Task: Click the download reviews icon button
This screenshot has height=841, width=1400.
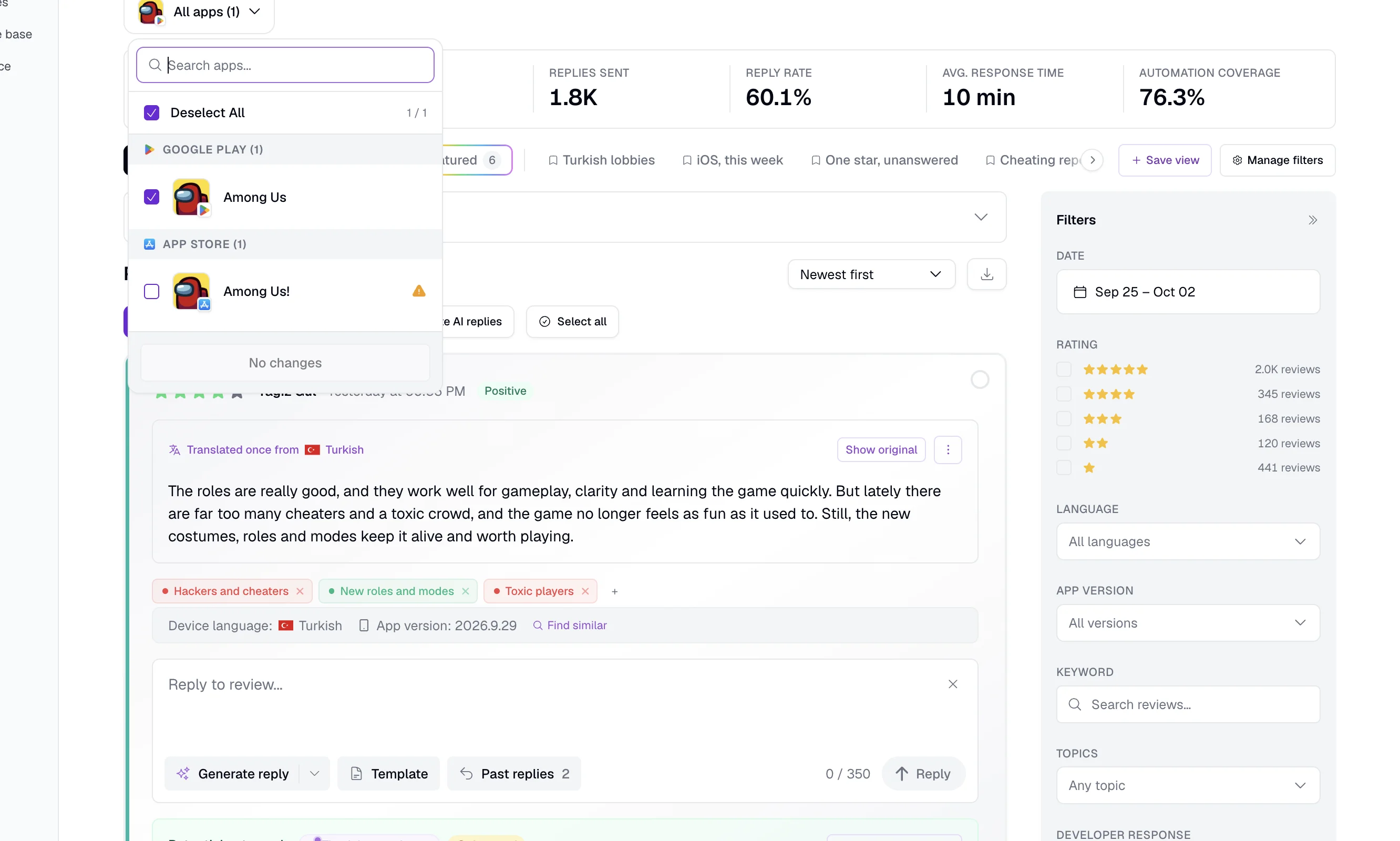Action: (x=986, y=274)
